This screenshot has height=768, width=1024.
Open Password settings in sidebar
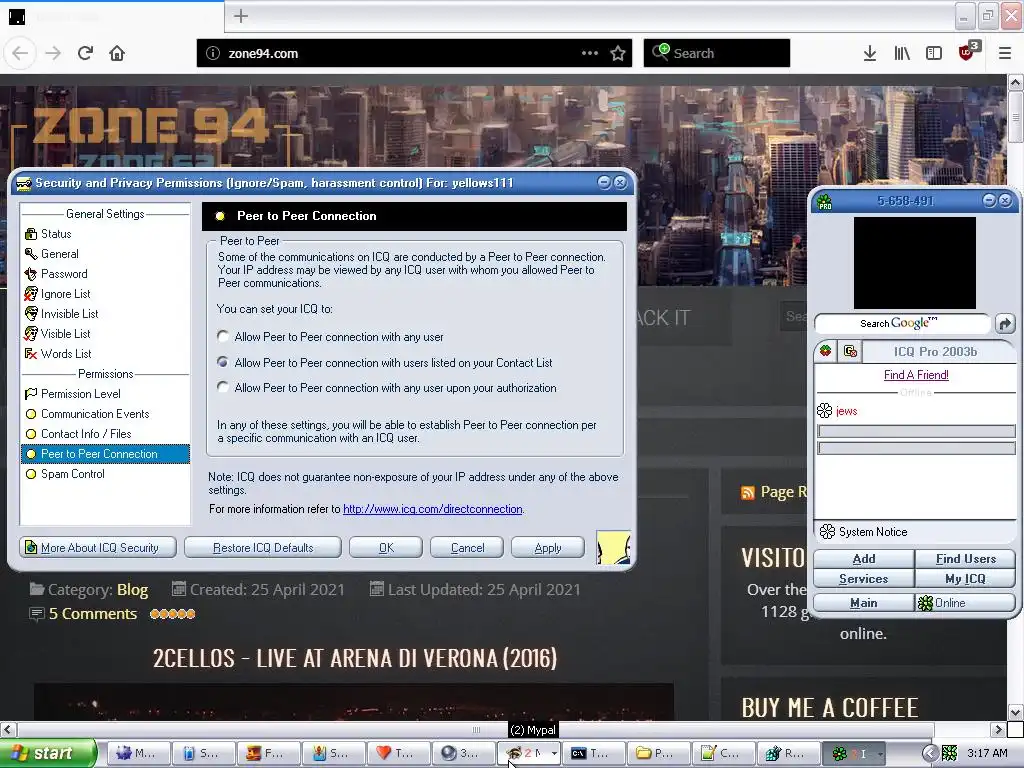tap(56, 274)
